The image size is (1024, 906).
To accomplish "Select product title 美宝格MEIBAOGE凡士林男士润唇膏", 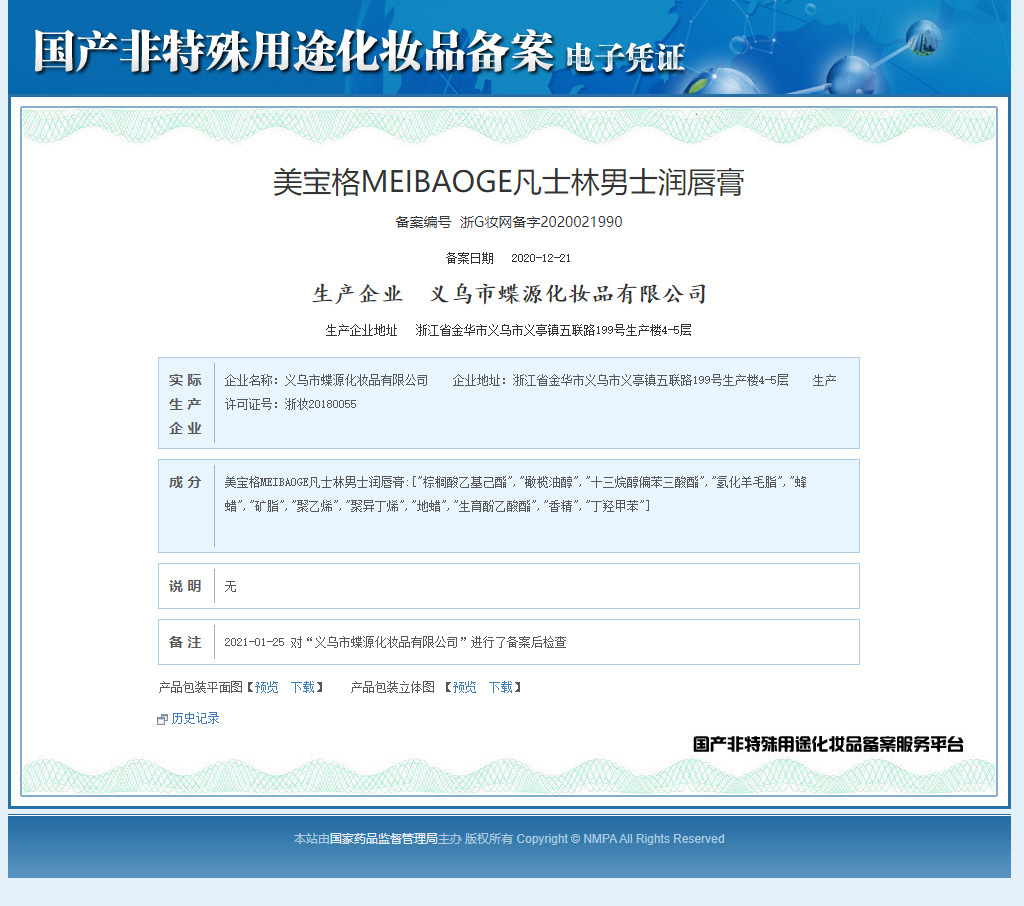I will coord(508,182).
